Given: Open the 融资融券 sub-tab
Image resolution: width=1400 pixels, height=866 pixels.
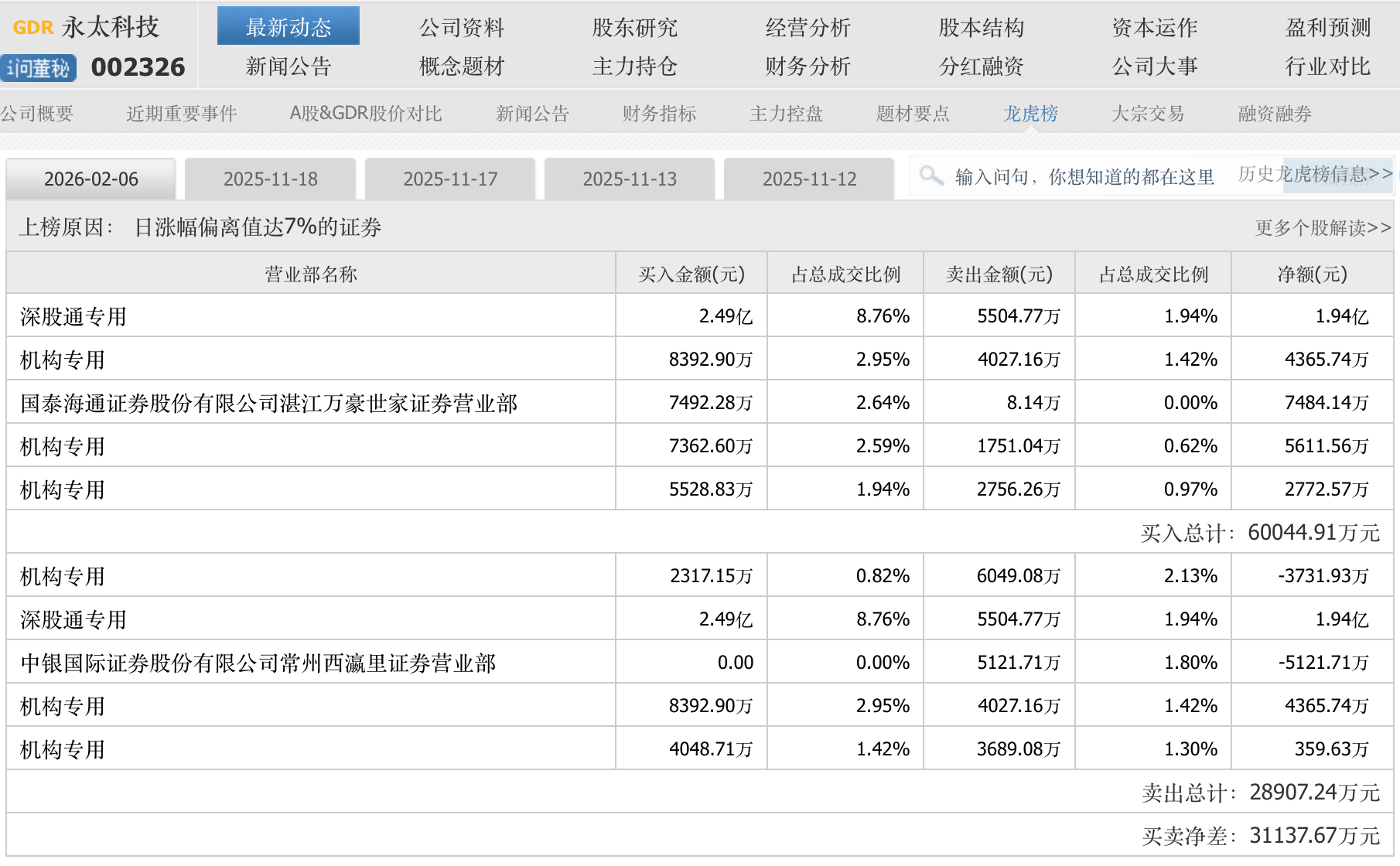Looking at the screenshot, I should point(1274,114).
